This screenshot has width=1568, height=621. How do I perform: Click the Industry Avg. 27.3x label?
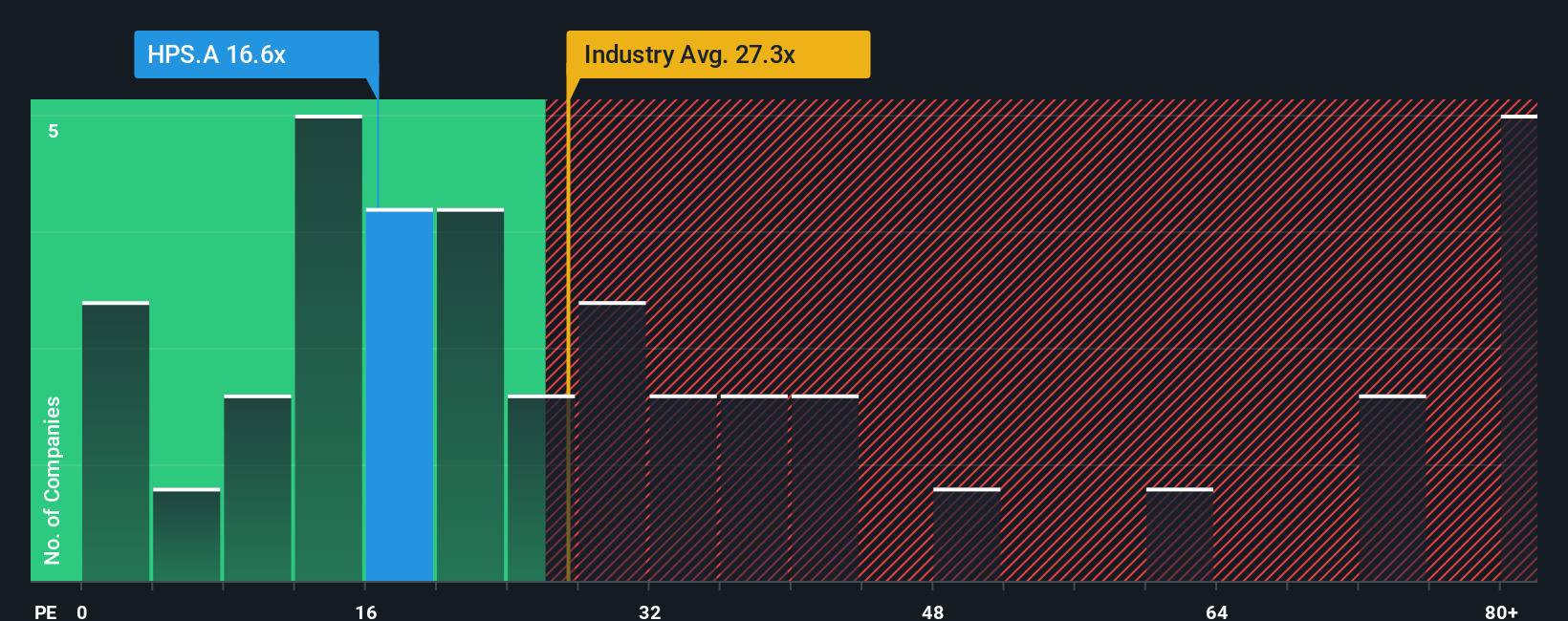click(x=718, y=54)
